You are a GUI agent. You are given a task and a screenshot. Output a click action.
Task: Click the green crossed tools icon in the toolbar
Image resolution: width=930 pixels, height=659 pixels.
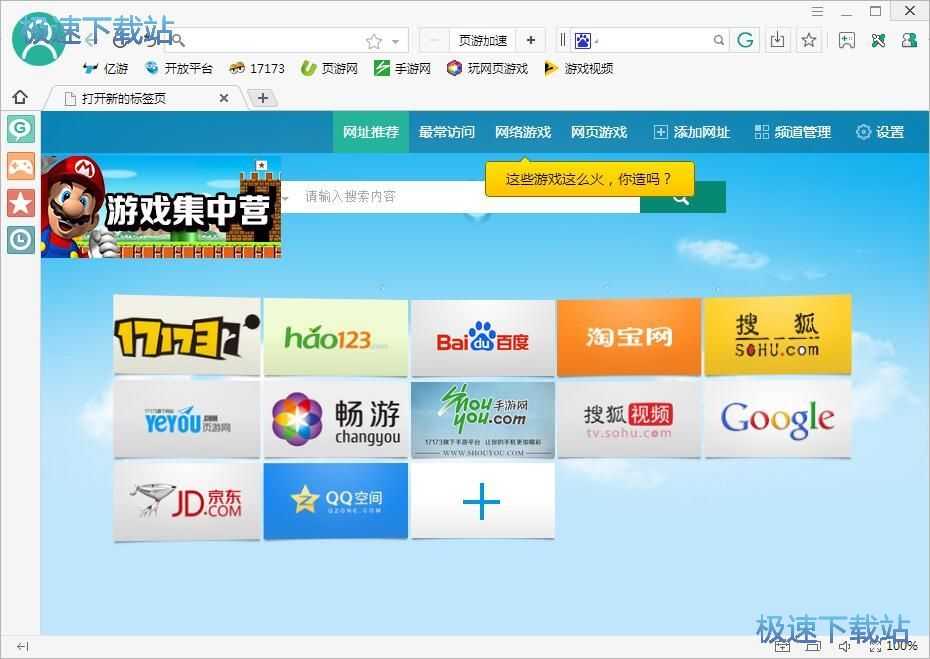[x=878, y=40]
